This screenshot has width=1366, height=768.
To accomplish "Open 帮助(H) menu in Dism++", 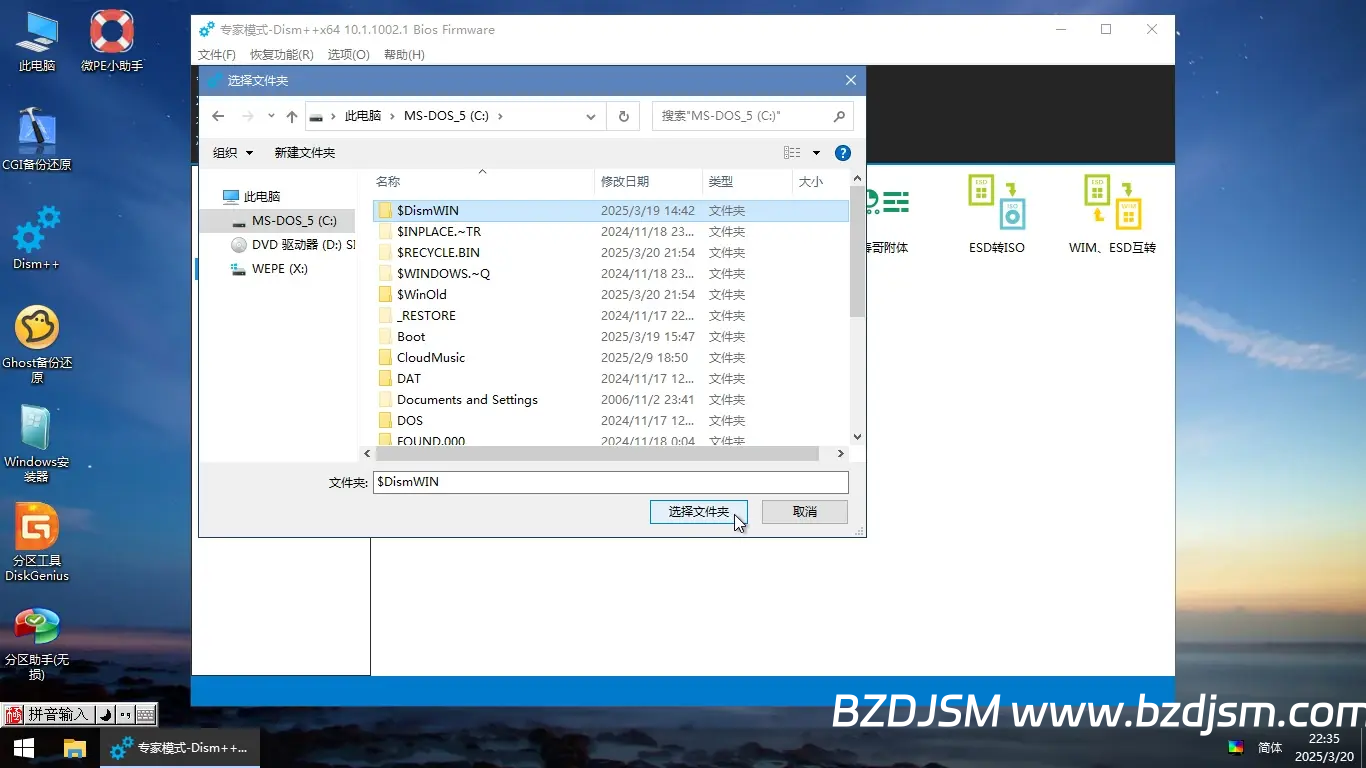I will [404, 55].
